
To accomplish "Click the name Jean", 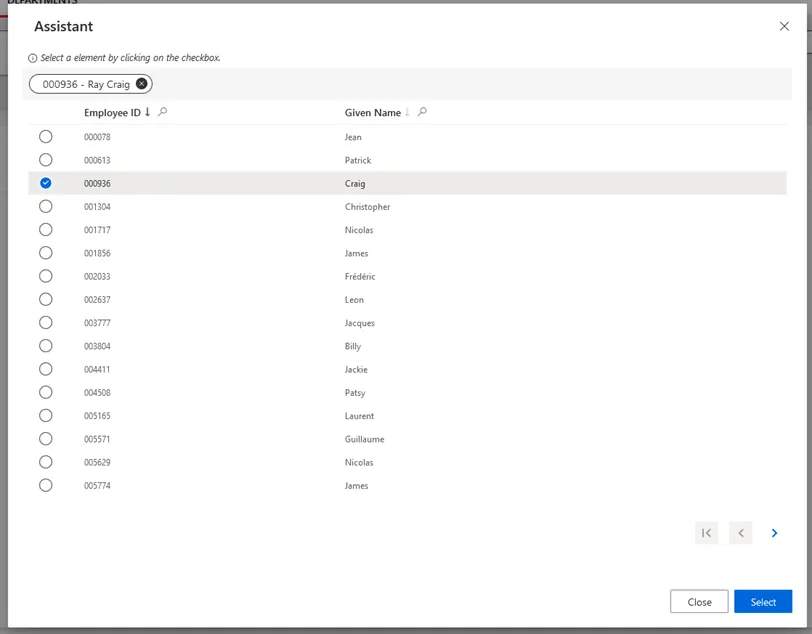I will coord(353,137).
